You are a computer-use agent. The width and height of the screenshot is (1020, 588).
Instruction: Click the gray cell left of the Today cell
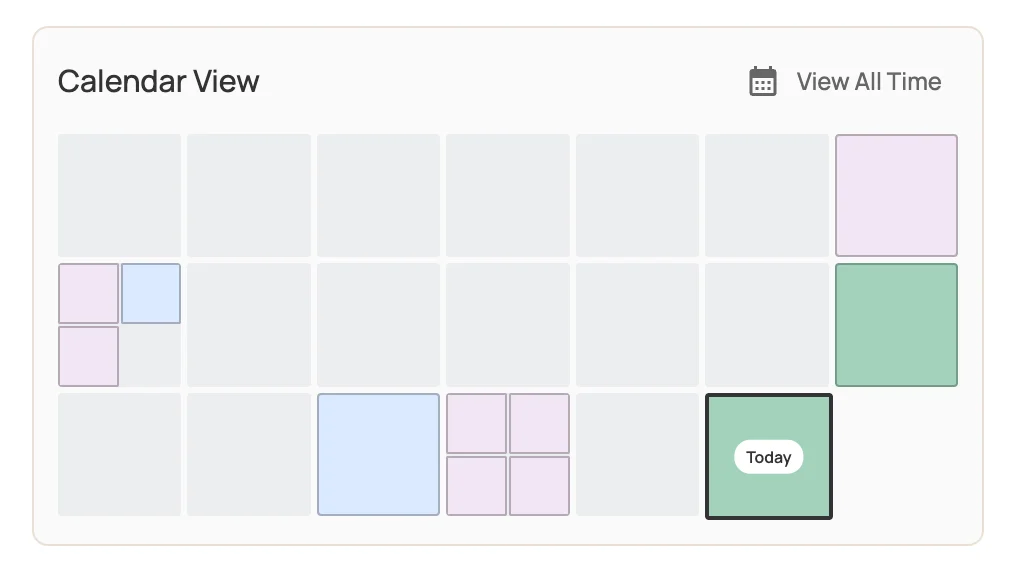click(x=637, y=455)
